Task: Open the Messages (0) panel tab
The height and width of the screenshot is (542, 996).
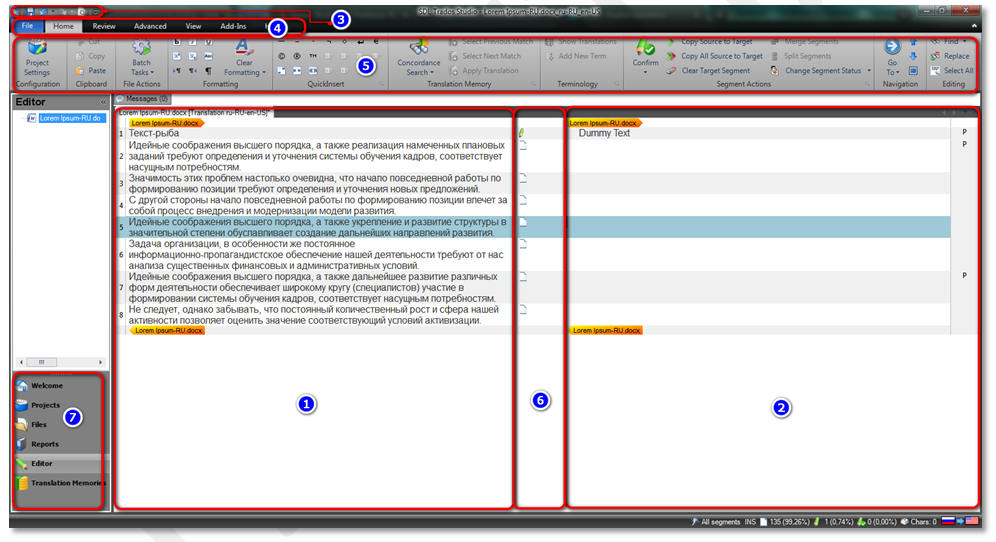Action: point(142,99)
